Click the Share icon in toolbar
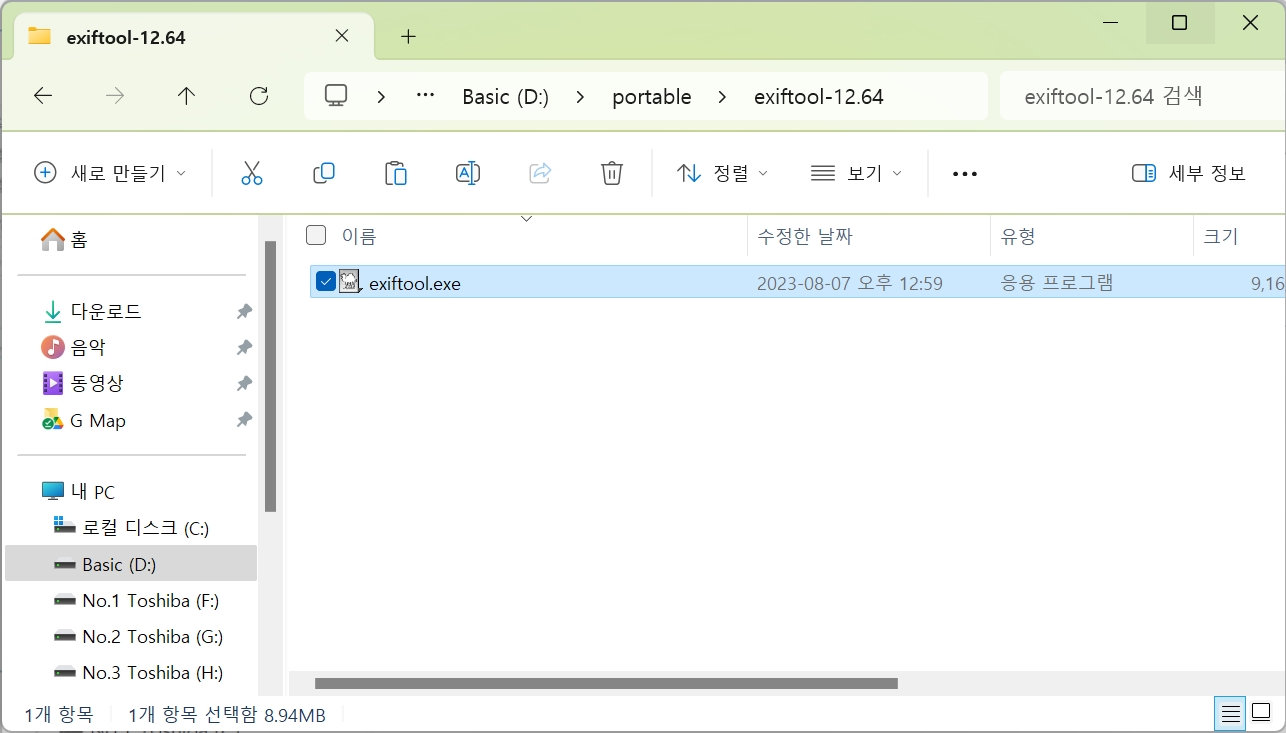Screen dimensions: 1286x733 tap(540, 173)
